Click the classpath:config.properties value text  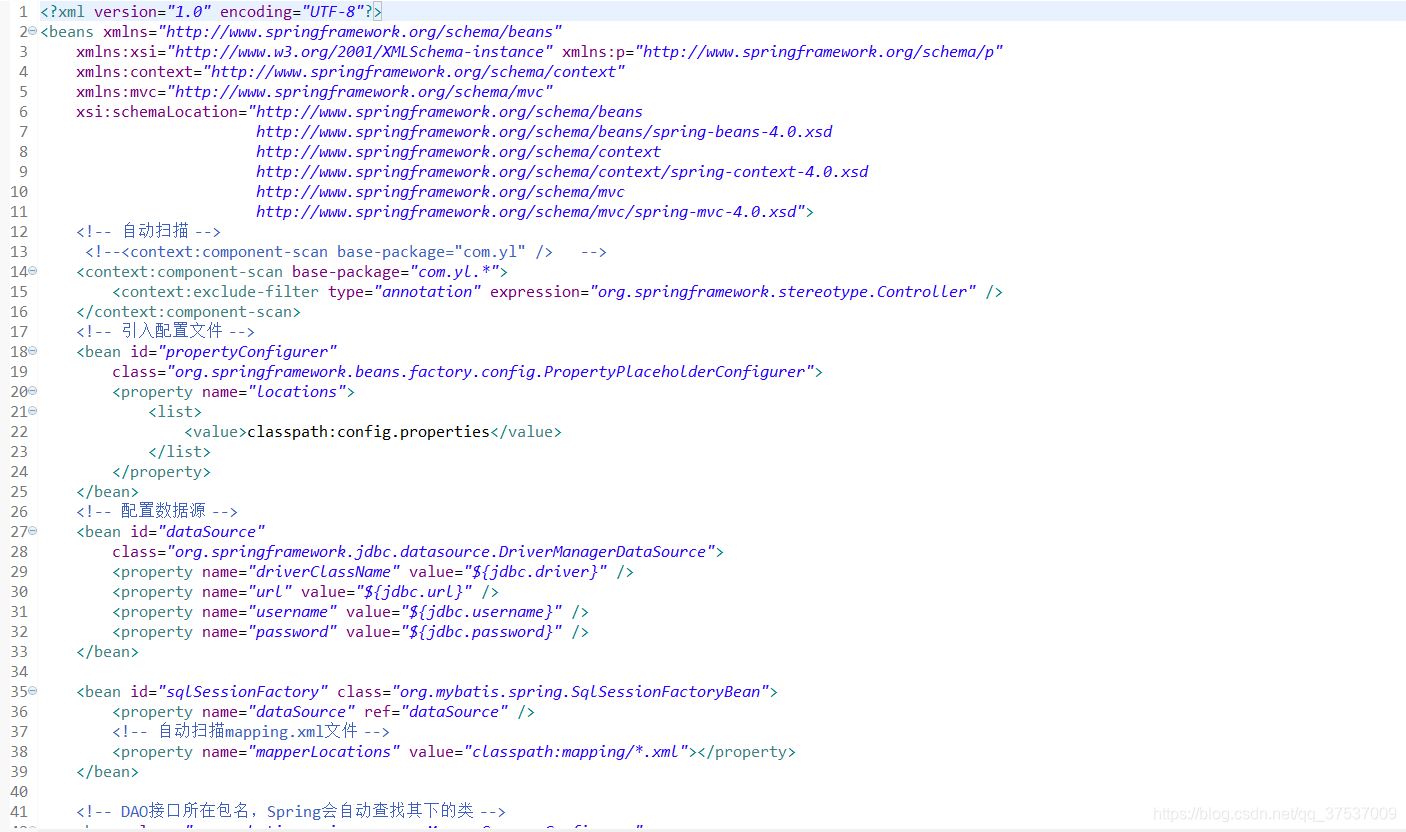(x=368, y=432)
